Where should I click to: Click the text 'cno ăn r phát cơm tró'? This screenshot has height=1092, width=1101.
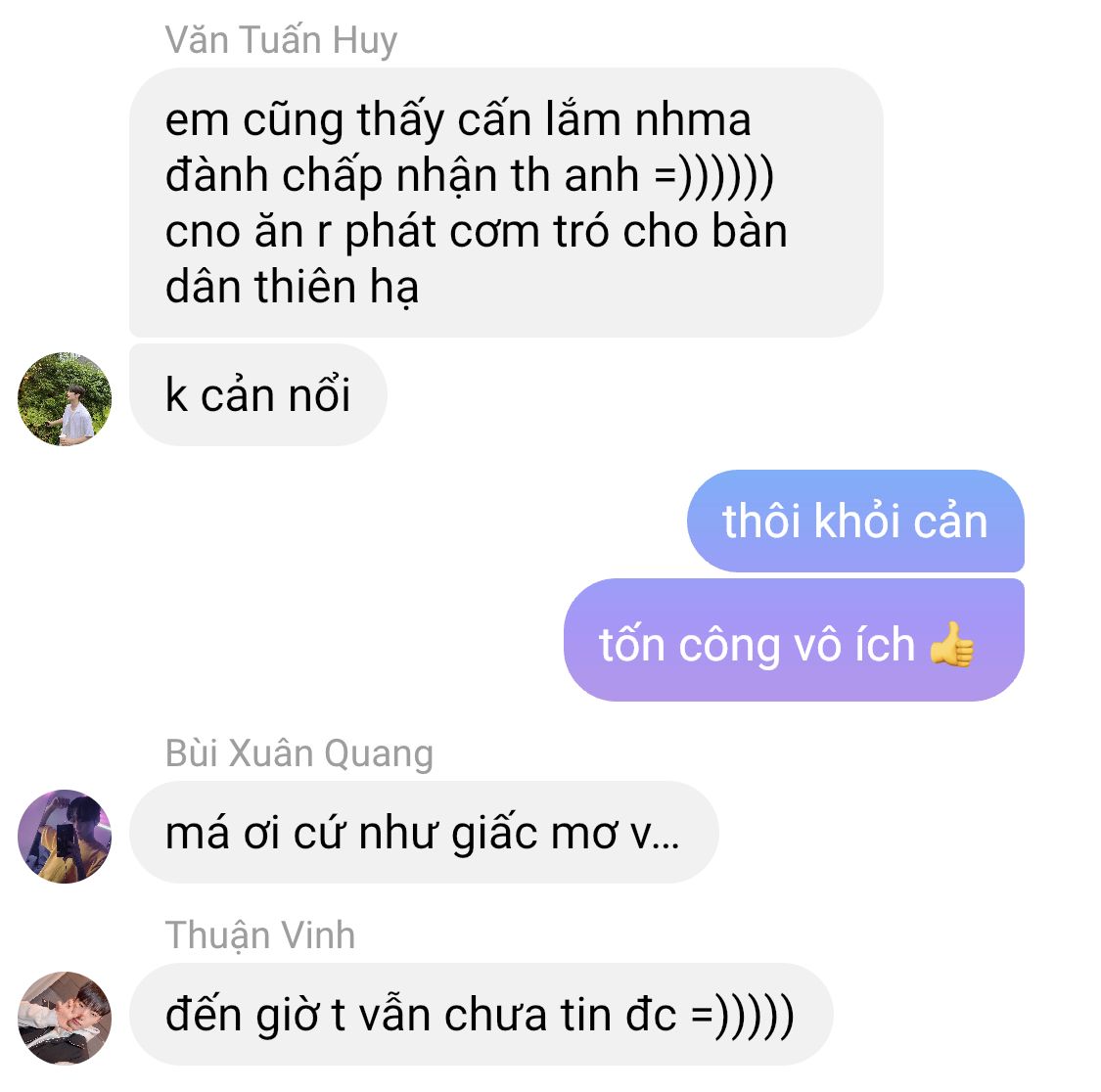[388, 230]
